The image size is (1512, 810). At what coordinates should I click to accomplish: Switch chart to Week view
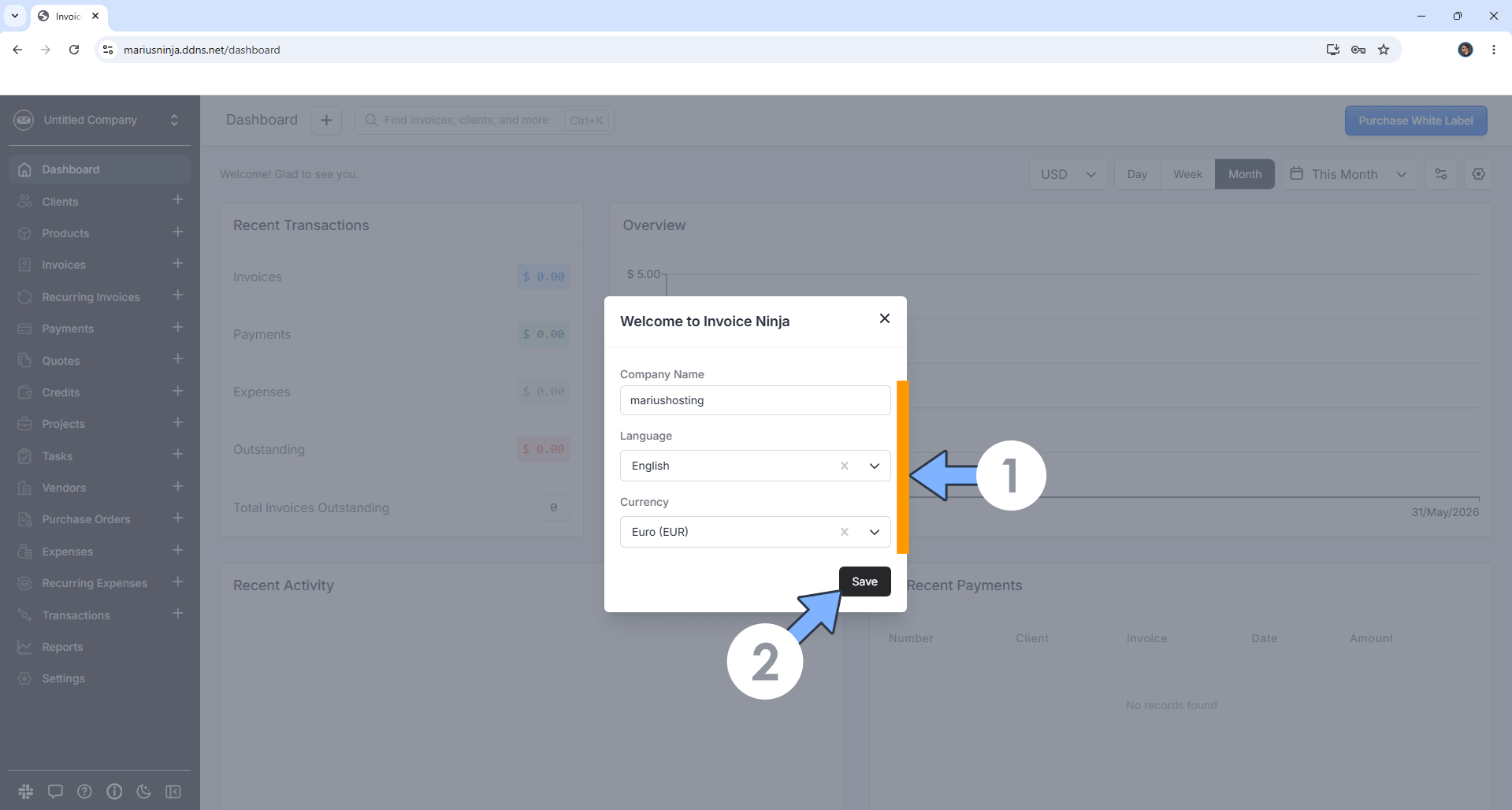(x=1187, y=174)
